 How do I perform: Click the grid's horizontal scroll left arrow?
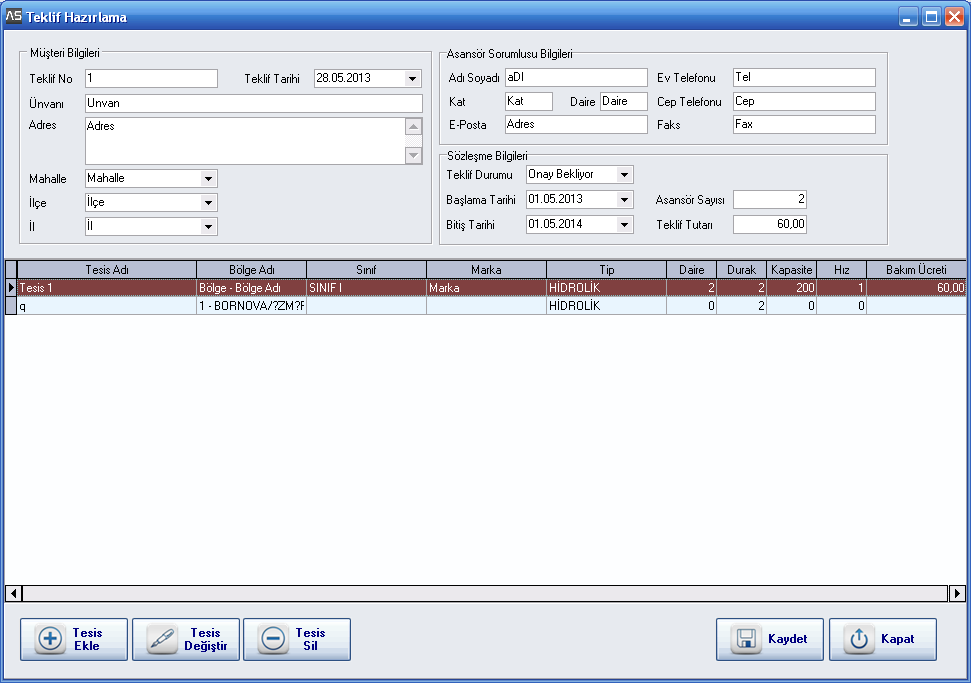14,593
